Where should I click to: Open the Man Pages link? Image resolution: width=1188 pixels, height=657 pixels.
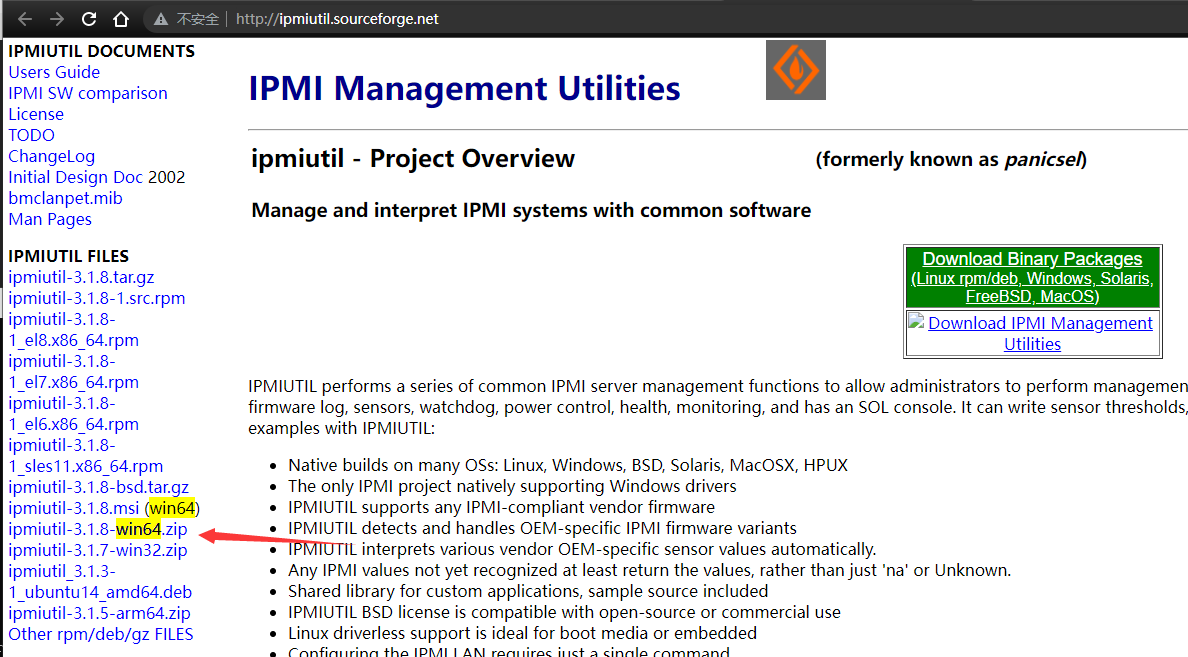(50, 220)
